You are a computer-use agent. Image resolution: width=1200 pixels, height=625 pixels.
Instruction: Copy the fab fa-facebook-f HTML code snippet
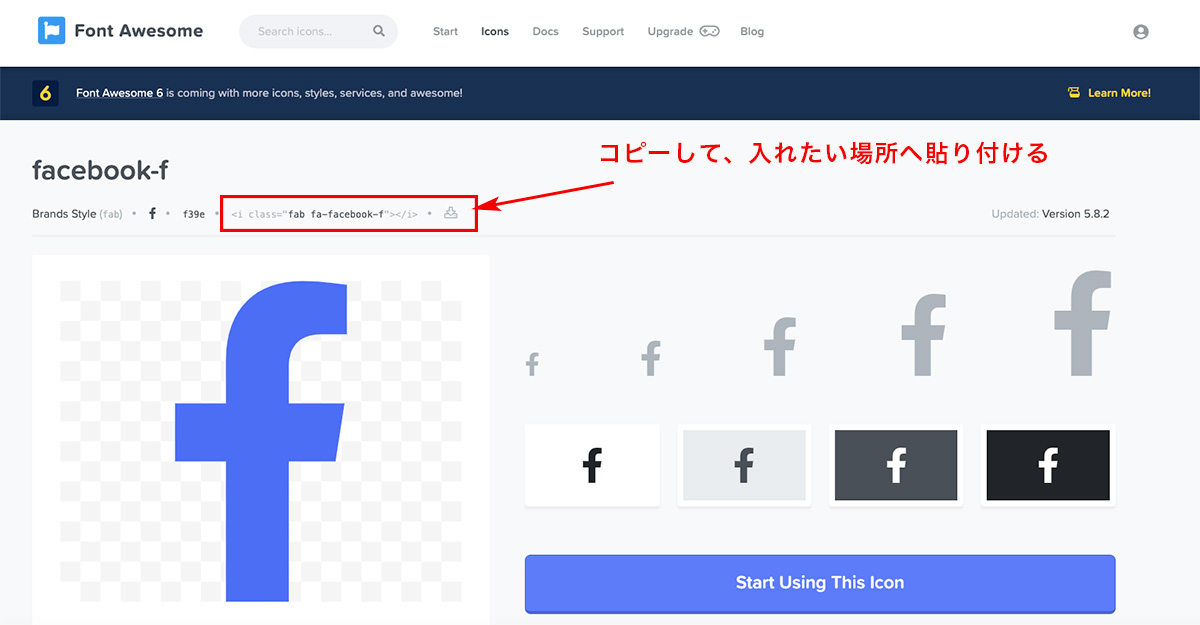pyautogui.click(x=324, y=214)
